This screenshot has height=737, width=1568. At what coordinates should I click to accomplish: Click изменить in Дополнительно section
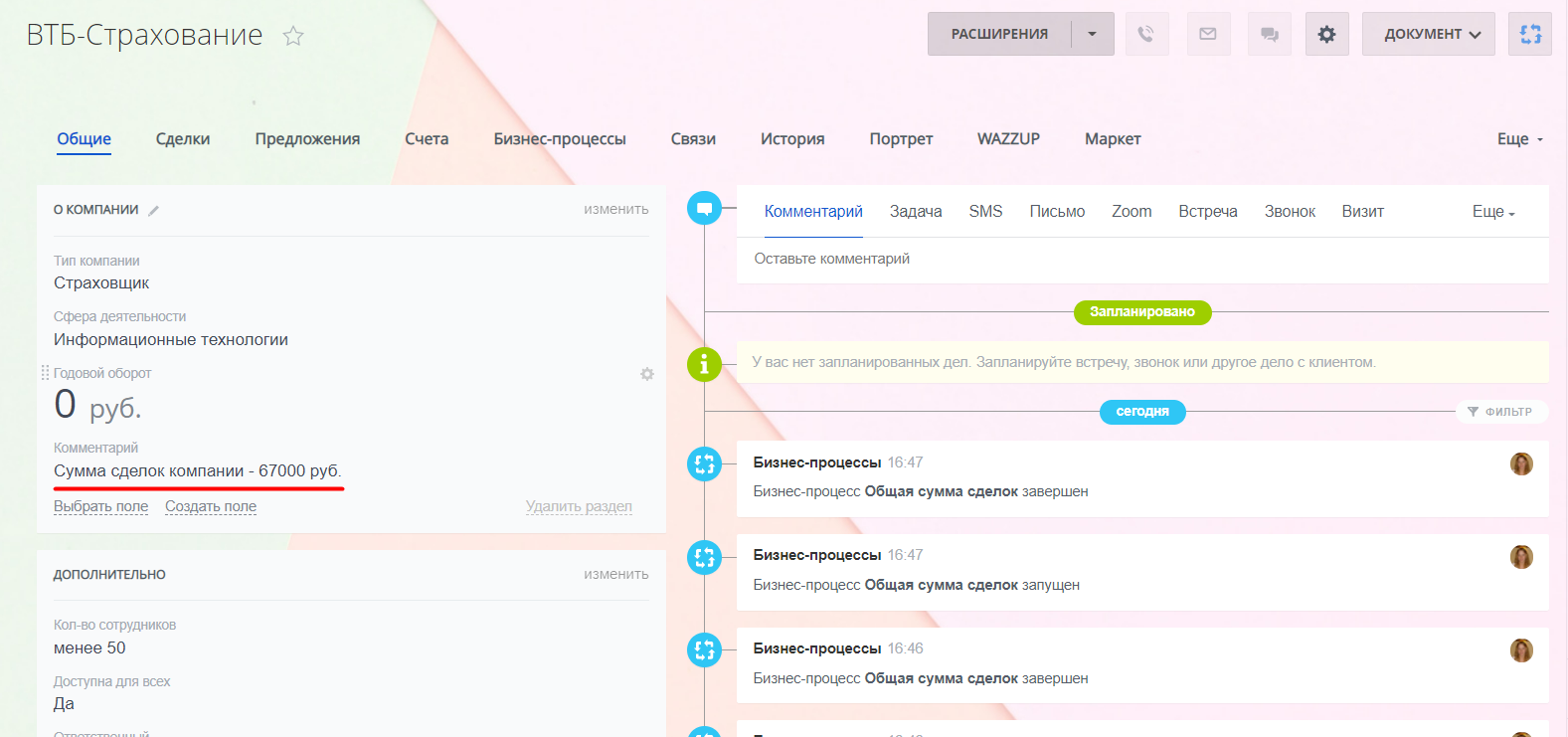[x=615, y=575]
